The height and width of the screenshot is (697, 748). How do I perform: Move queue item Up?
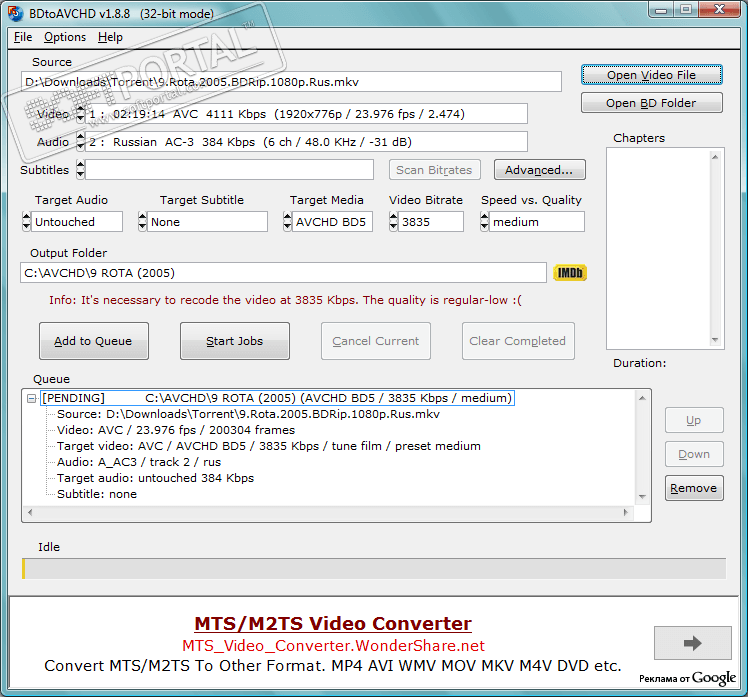694,420
